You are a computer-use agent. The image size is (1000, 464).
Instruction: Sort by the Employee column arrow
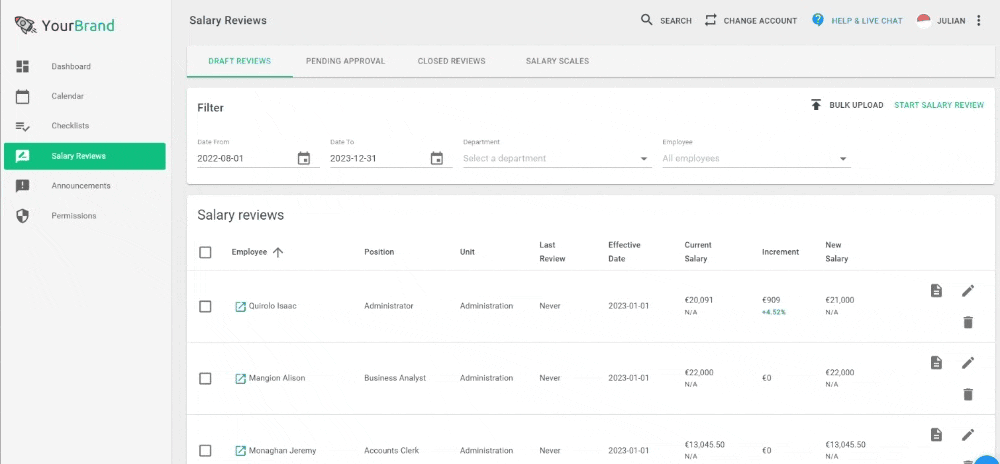(x=277, y=252)
